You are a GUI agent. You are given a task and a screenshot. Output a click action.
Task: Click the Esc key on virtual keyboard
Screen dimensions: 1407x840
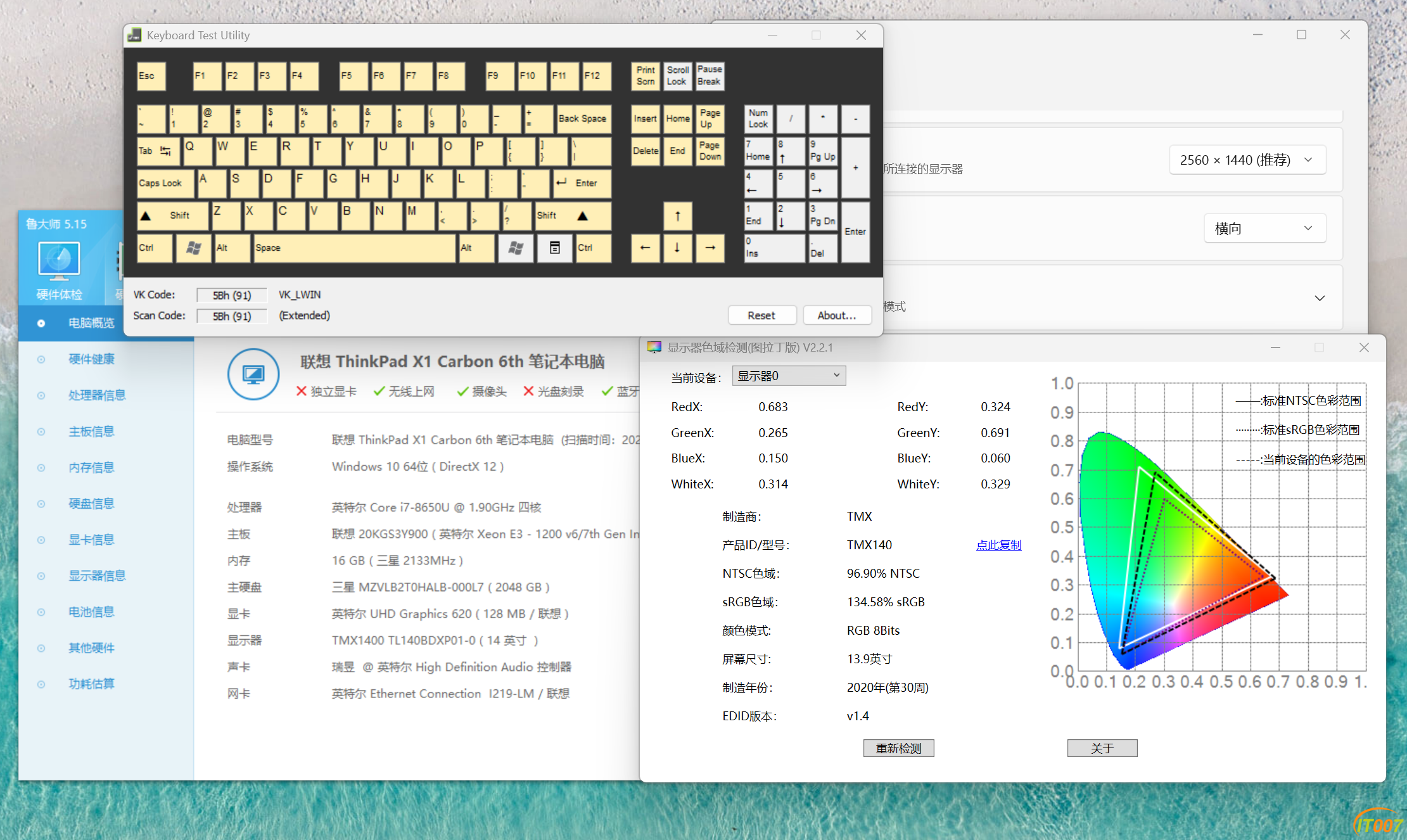151,76
